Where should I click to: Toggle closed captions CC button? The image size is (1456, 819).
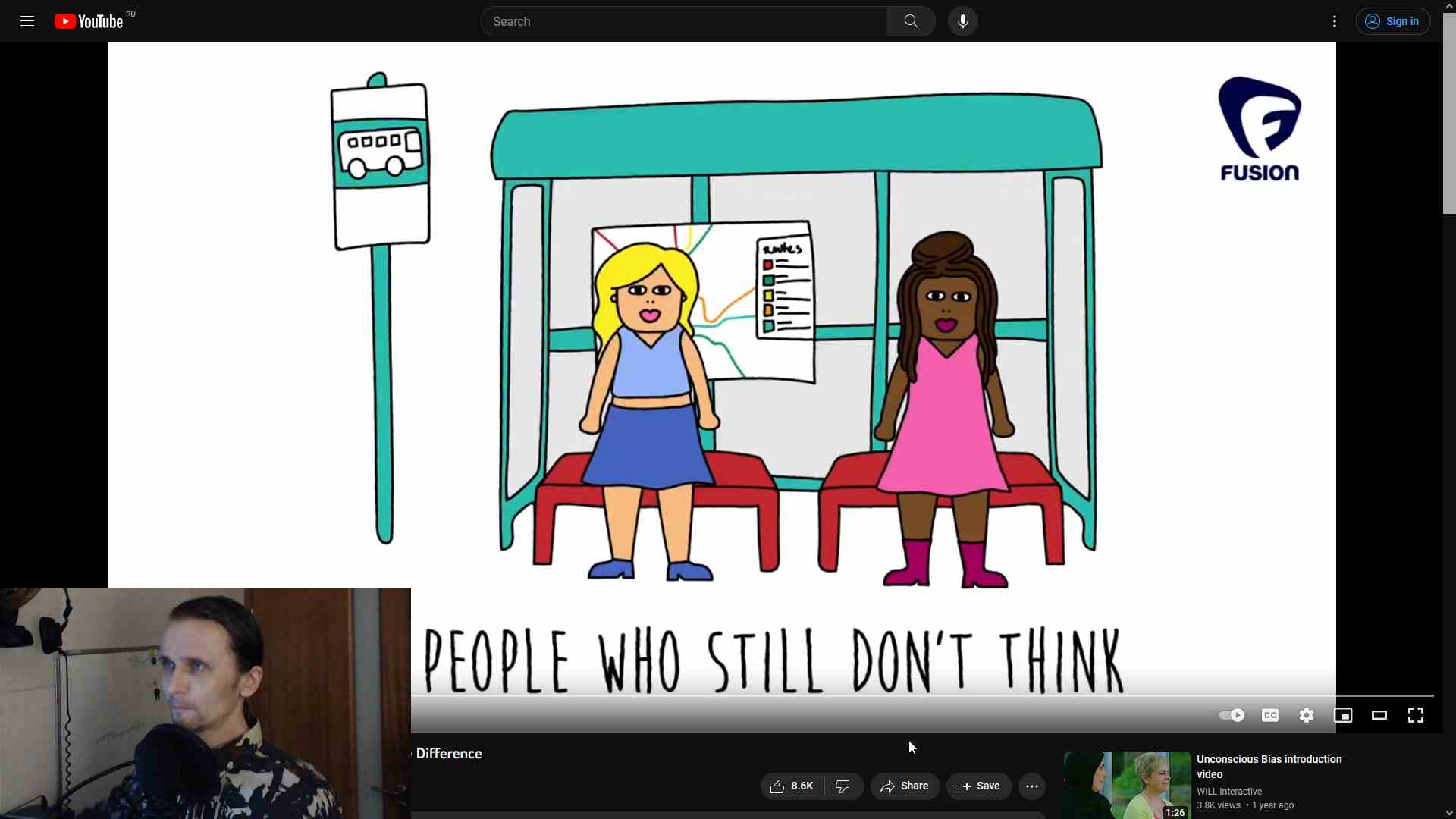click(x=1270, y=715)
